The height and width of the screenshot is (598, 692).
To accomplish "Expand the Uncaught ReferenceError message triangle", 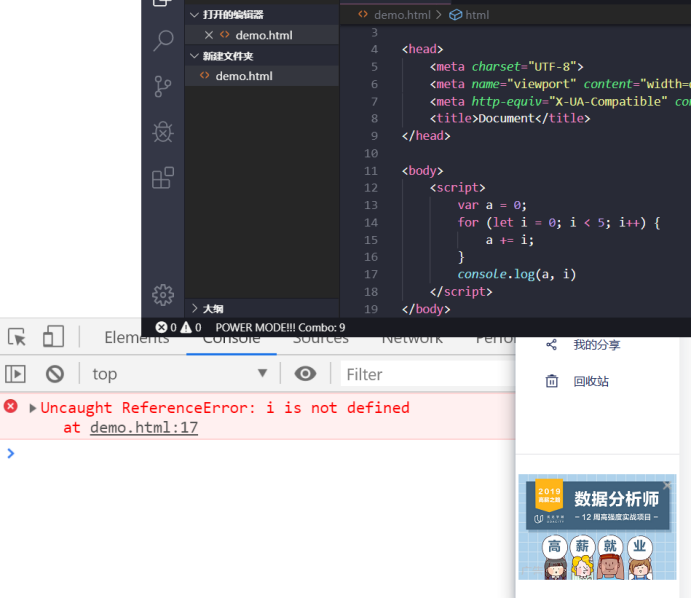I will coord(32,408).
